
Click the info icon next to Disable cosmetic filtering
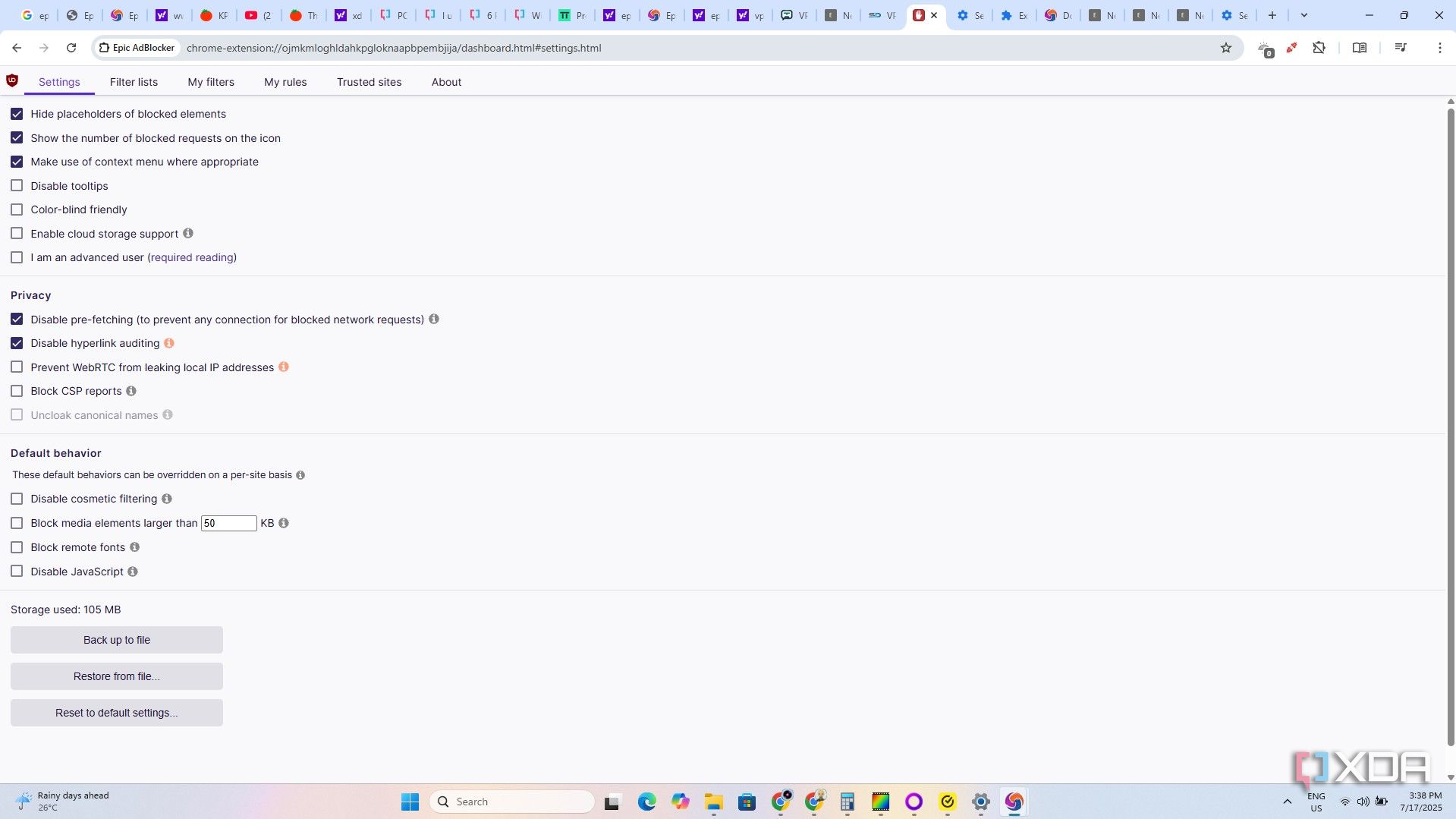click(167, 499)
